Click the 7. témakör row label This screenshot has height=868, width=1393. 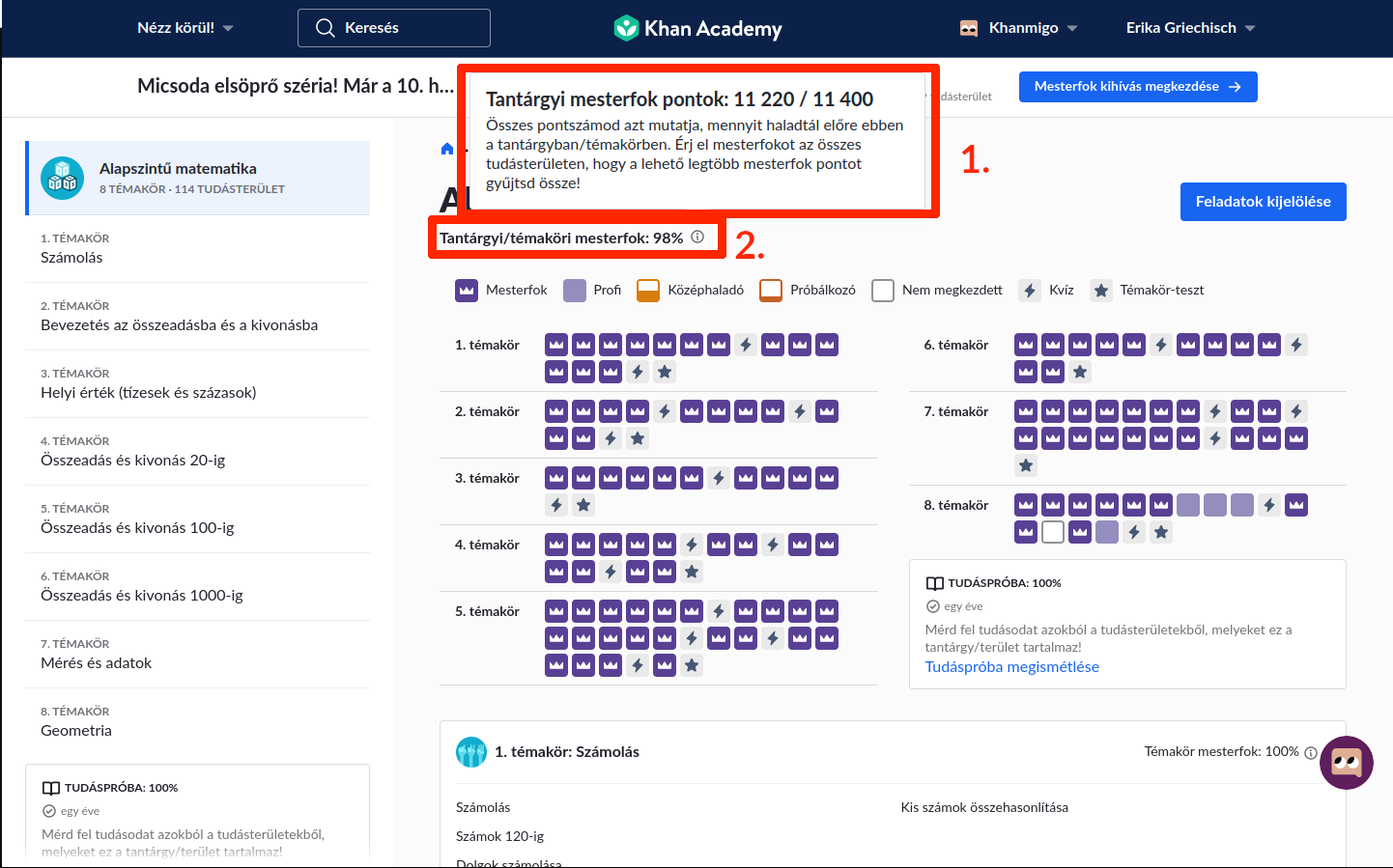click(956, 411)
